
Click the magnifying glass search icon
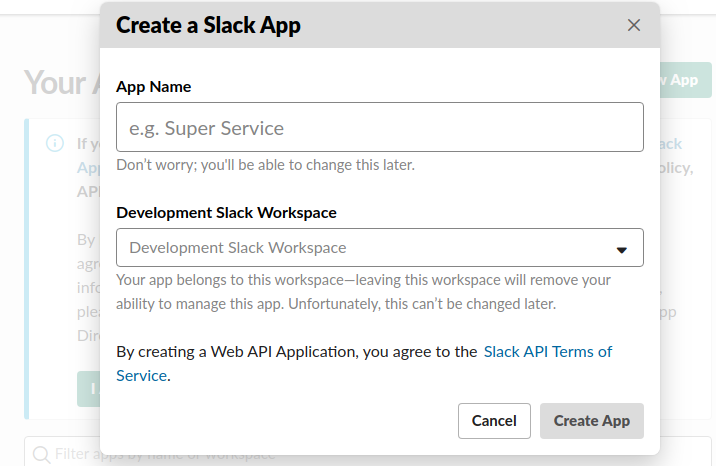(42, 455)
